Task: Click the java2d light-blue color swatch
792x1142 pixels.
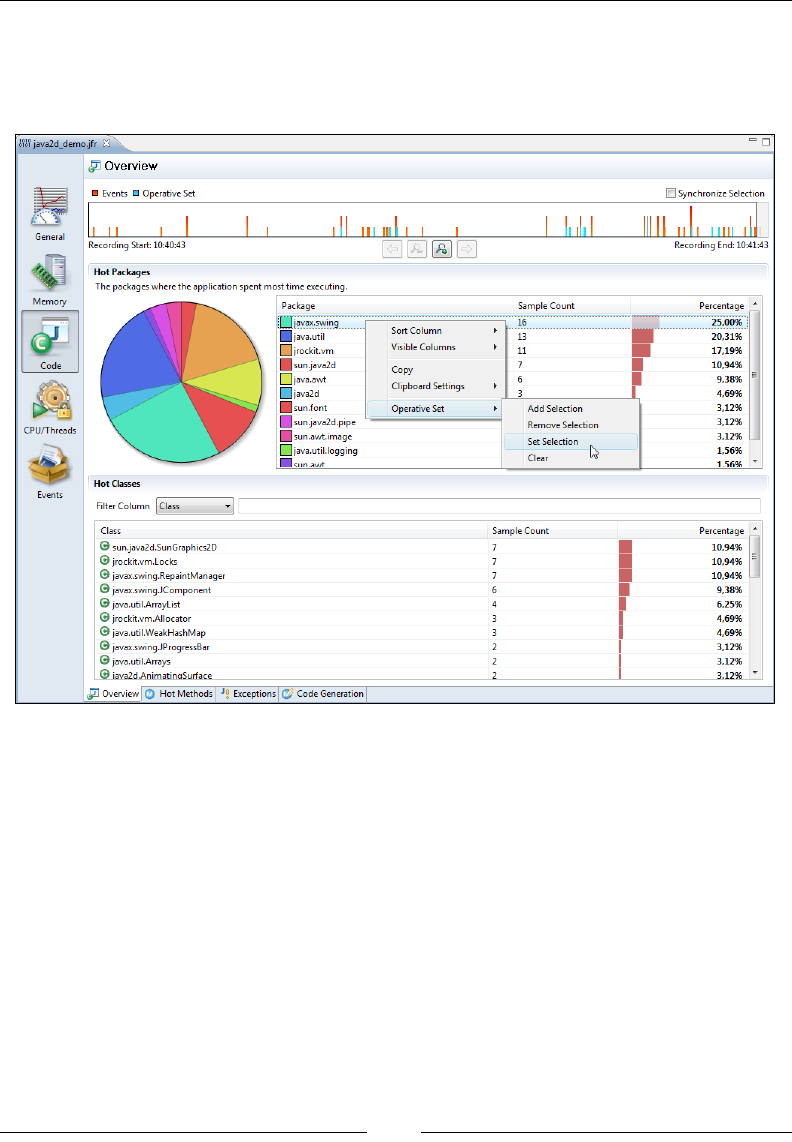Action: (x=286, y=393)
